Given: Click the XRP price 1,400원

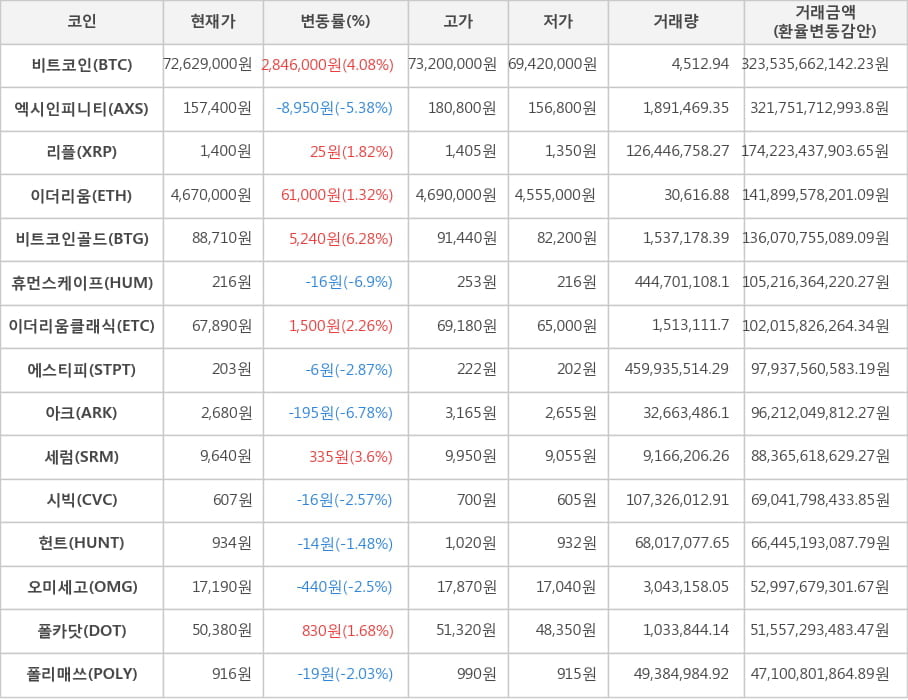Looking at the screenshot, I should click(x=226, y=151).
